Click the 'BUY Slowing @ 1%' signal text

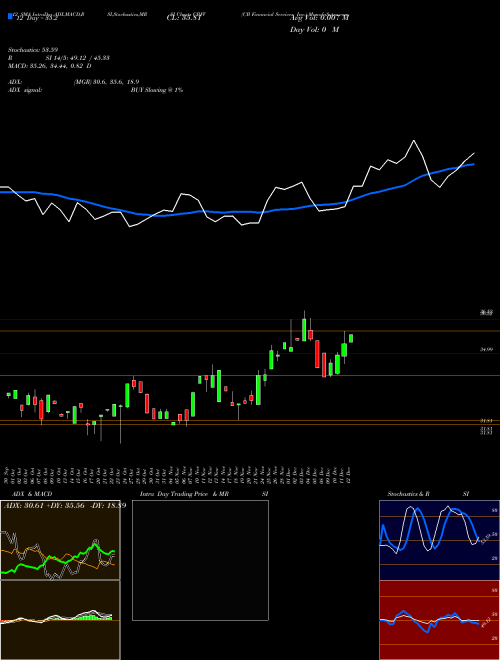157,90
